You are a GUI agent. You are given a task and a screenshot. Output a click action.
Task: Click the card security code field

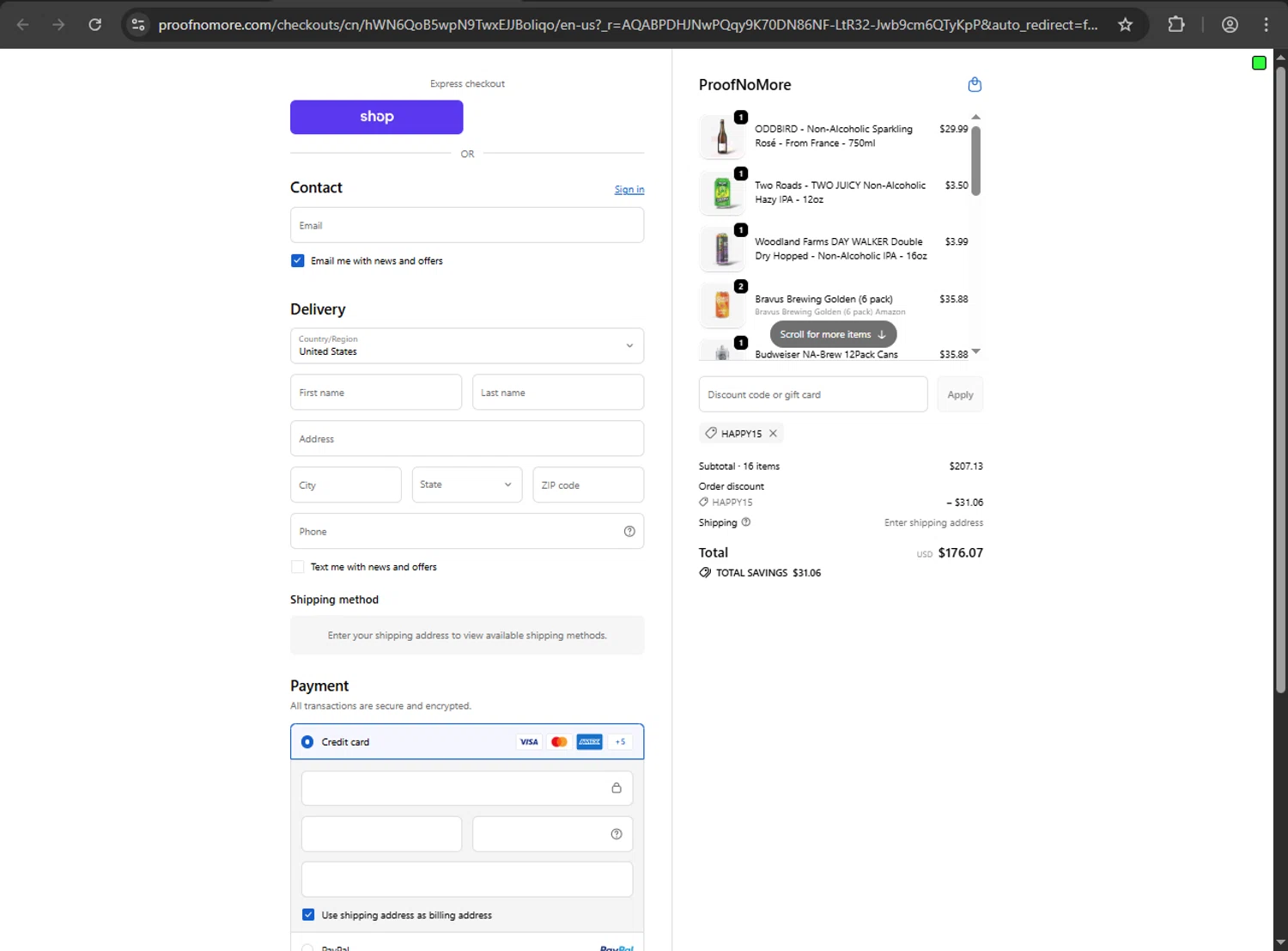coord(553,834)
